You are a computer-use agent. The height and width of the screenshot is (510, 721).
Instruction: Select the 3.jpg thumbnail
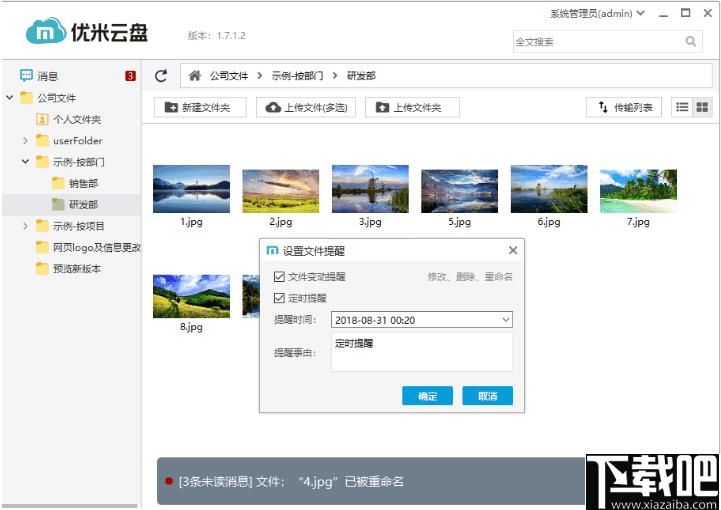pyautogui.click(x=370, y=189)
